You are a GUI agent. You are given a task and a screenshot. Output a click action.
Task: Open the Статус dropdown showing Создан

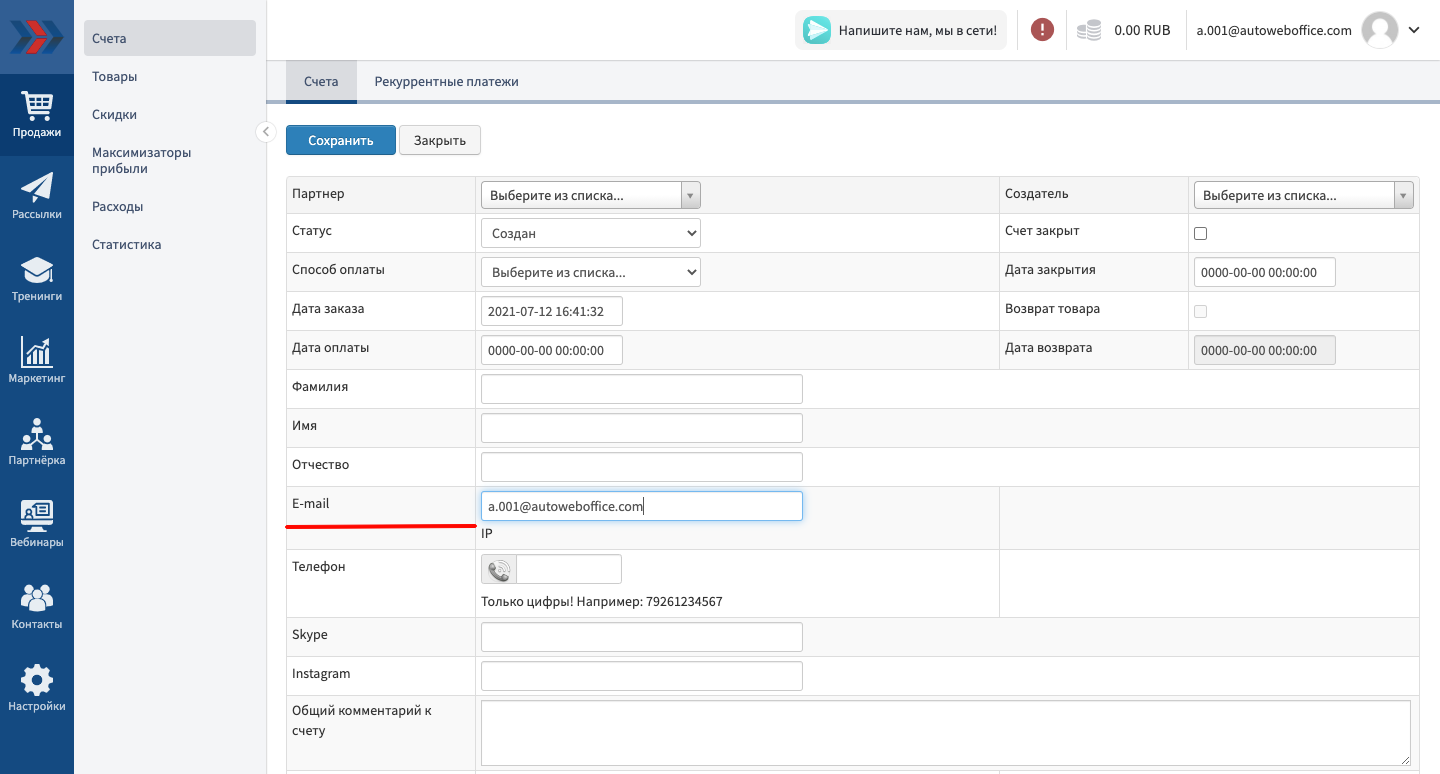590,233
